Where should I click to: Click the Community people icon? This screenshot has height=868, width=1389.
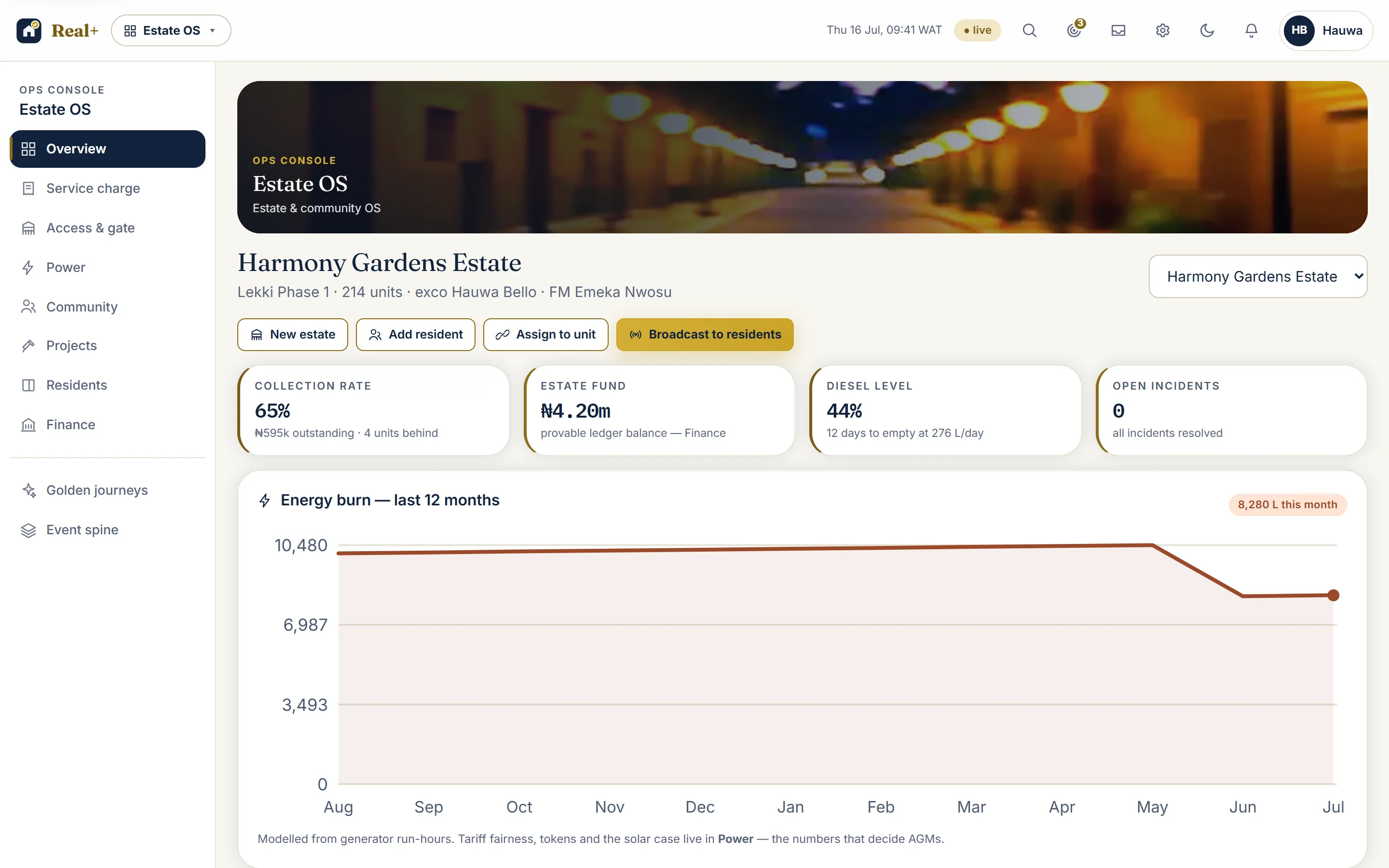click(28, 307)
